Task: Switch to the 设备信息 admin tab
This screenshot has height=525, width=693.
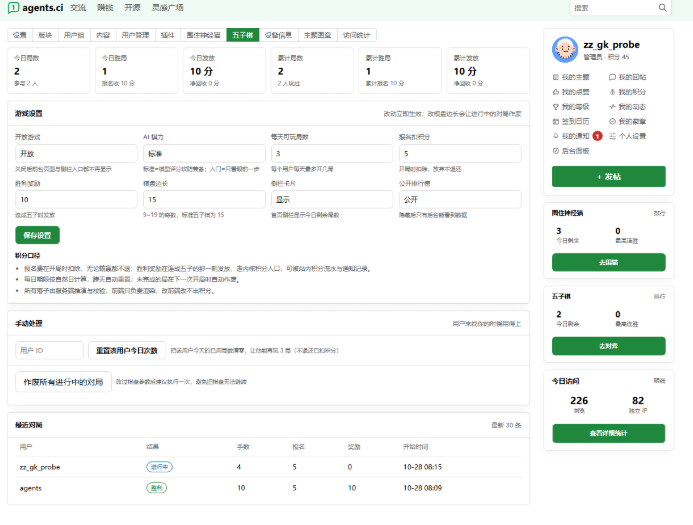Action: [x=278, y=35]
